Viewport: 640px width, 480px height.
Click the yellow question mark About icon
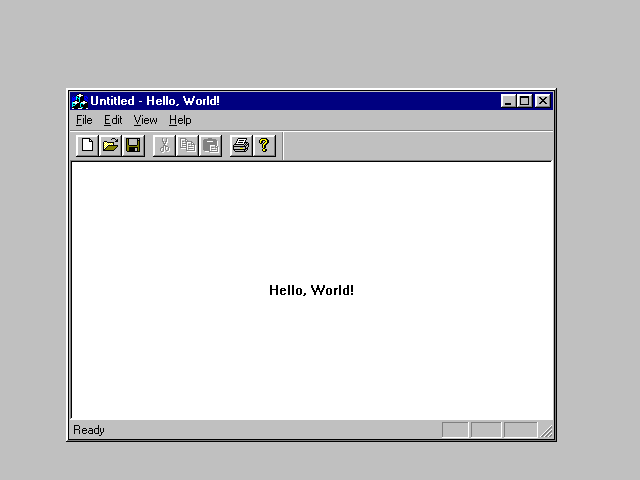point(264,146)
